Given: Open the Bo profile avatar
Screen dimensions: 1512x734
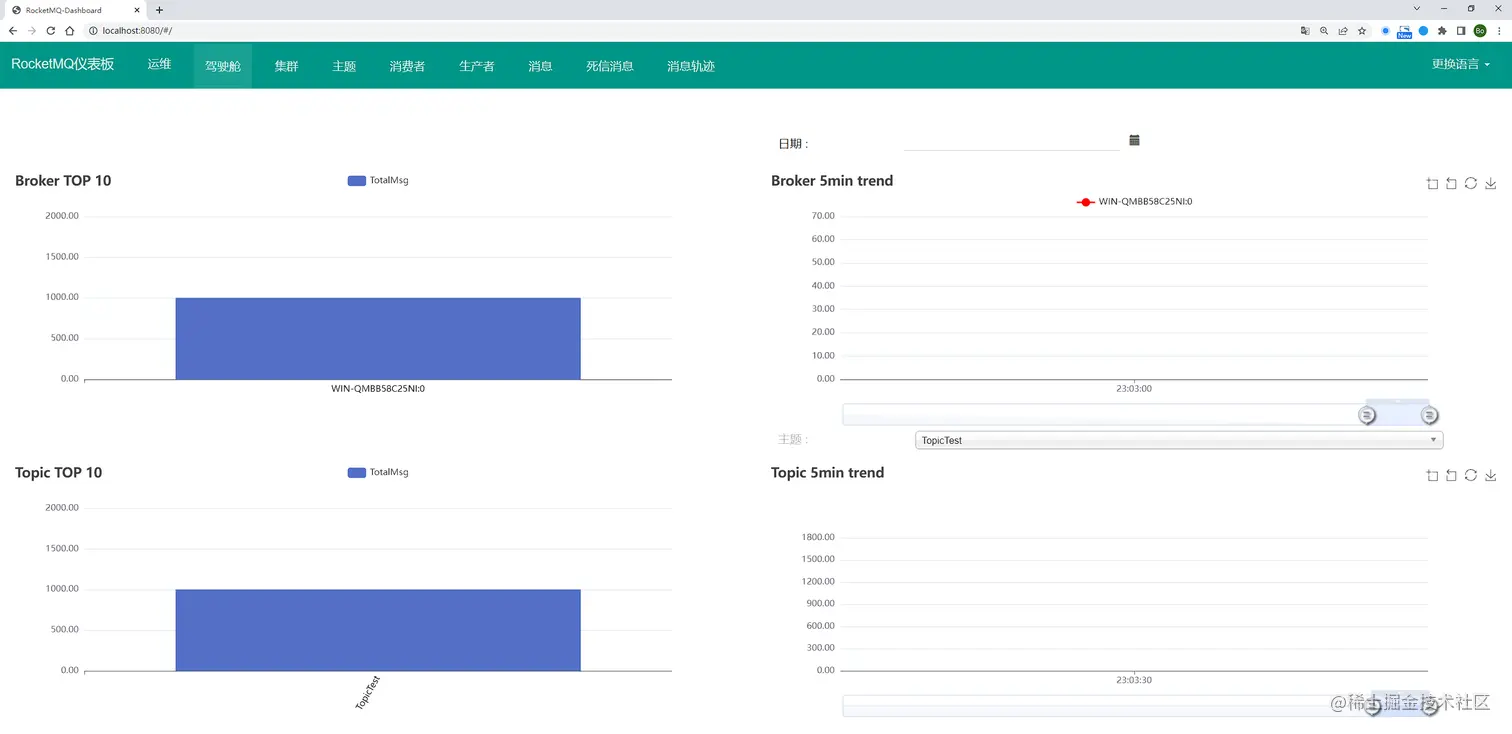Looking at the screenshot, I should tap(1480, 31).
